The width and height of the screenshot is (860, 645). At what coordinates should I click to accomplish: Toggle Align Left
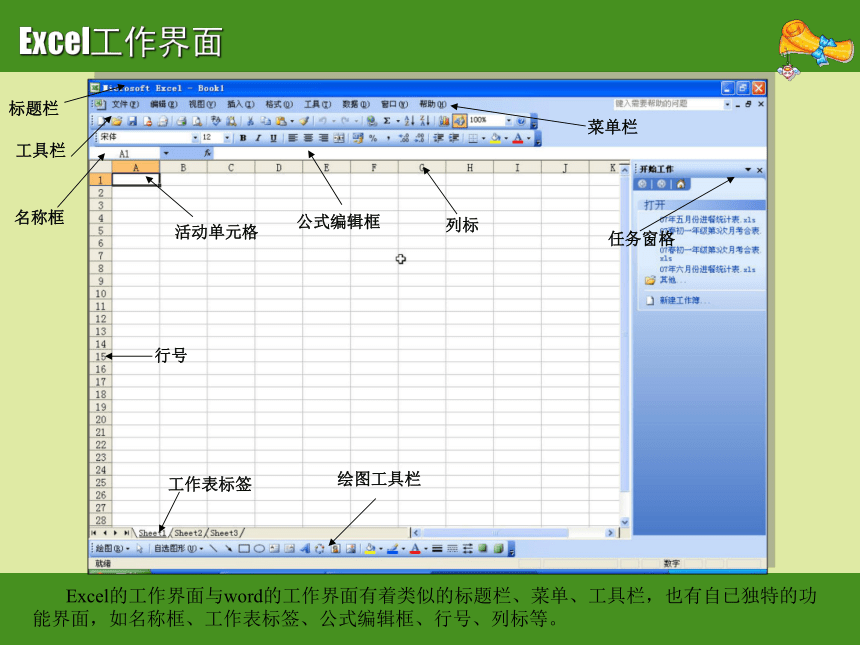[293, 138]
